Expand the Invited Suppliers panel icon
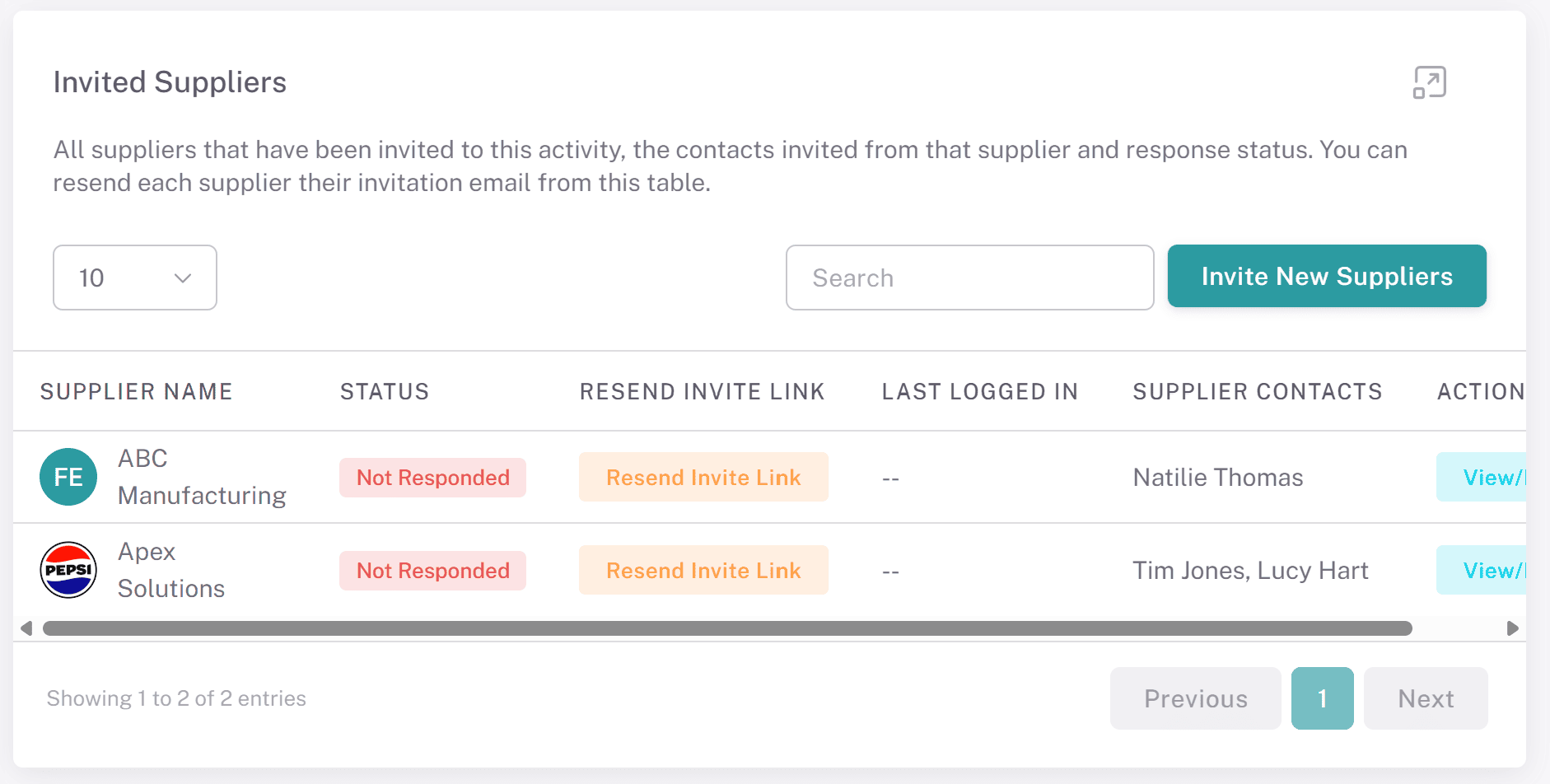The width and height of the screenshot is (1550, 784). pyautogui.click(x=1430, y=82)
